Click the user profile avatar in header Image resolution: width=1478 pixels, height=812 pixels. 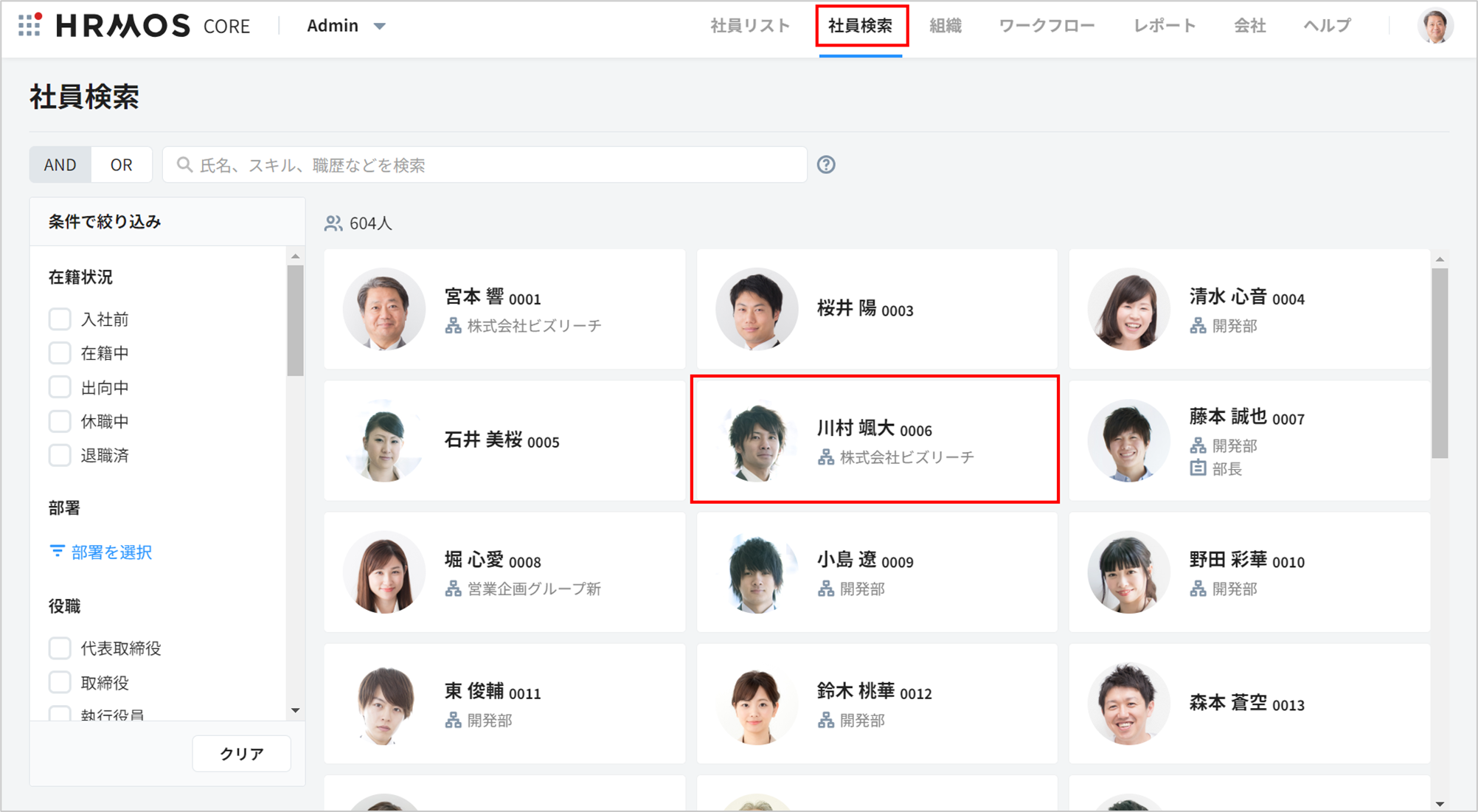pos(1434,26)
